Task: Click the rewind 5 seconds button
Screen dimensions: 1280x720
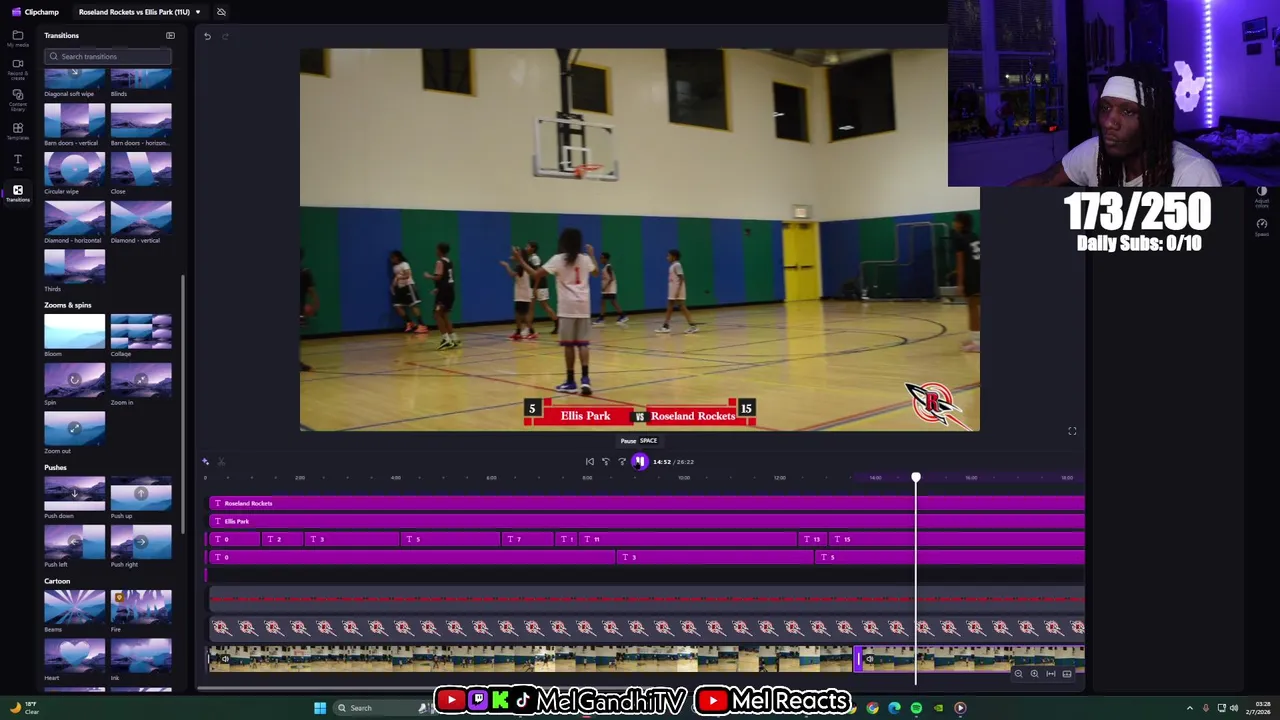Action: click(x=605, y=462)
